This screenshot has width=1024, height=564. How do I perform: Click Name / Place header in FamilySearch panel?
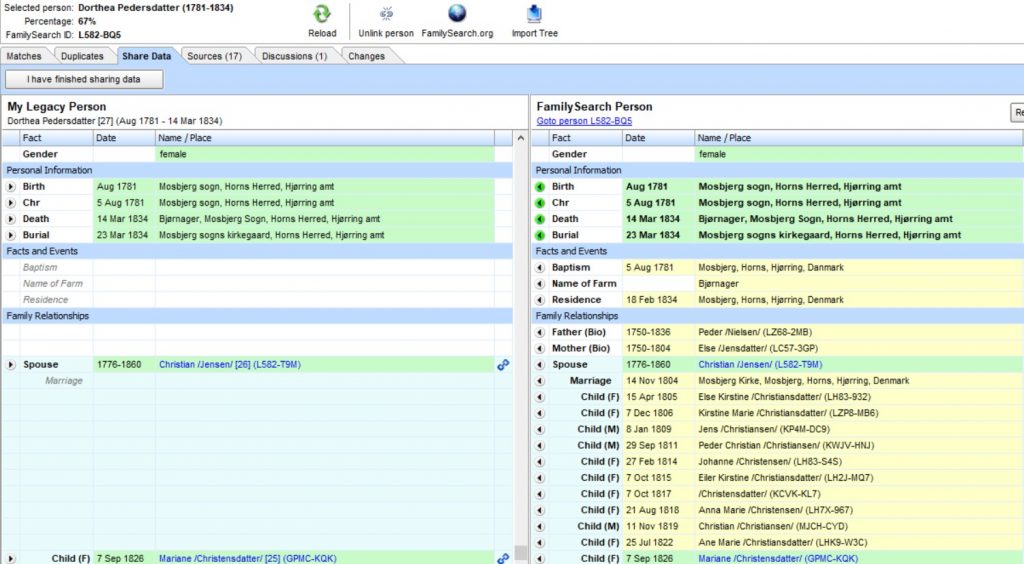[858, 138]
